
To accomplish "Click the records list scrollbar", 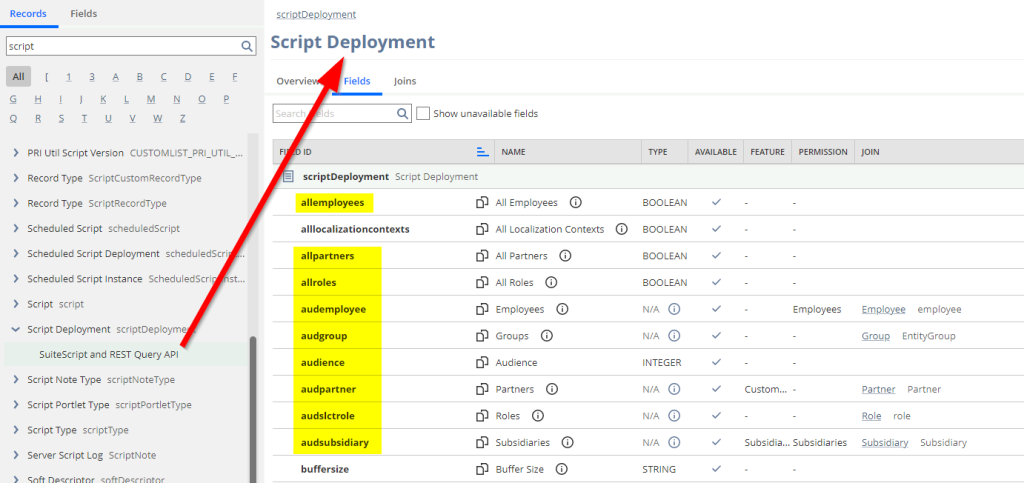I will click(x=253, y=408).
